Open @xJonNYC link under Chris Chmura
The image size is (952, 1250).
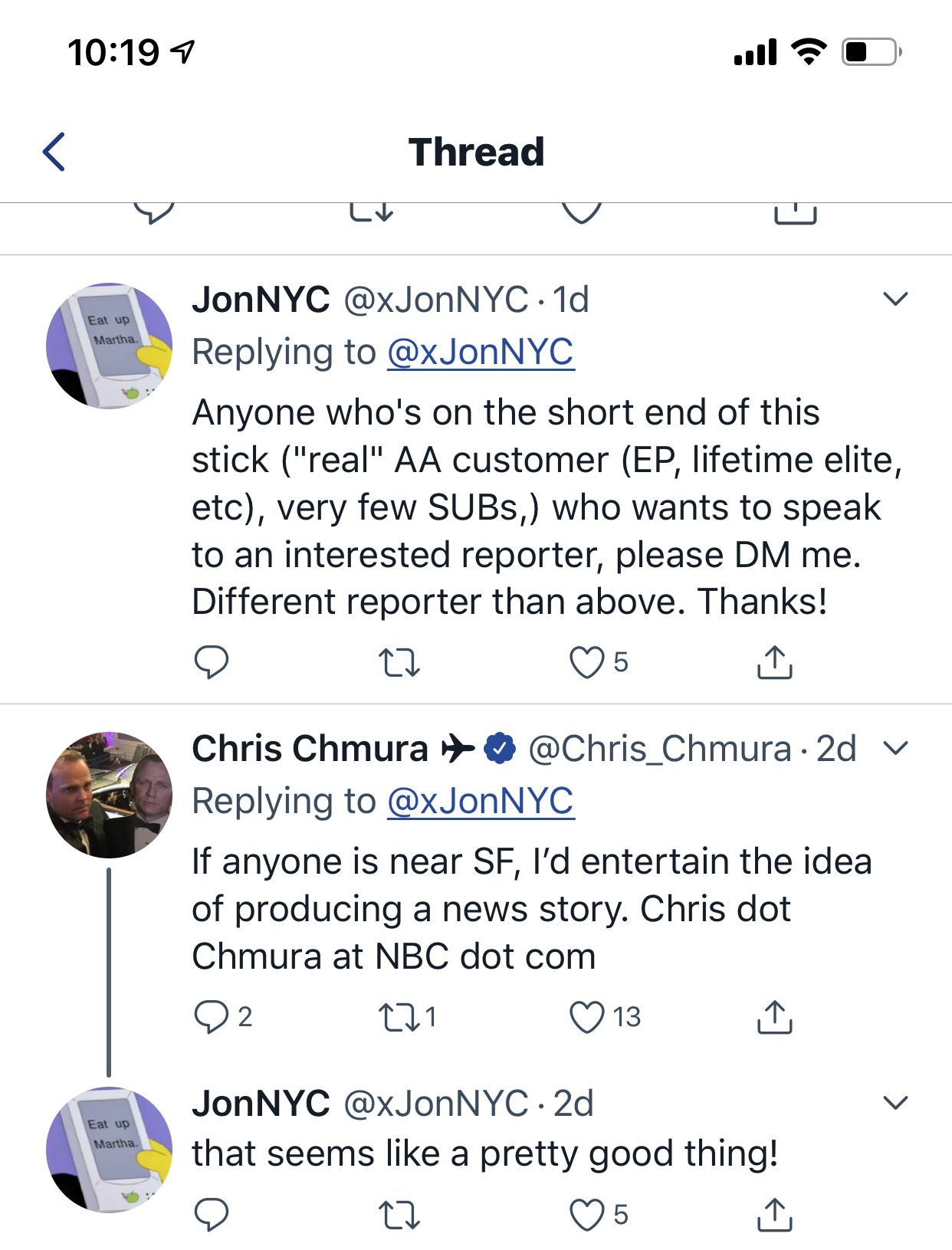pyautogui.click(x=481, y=801)
